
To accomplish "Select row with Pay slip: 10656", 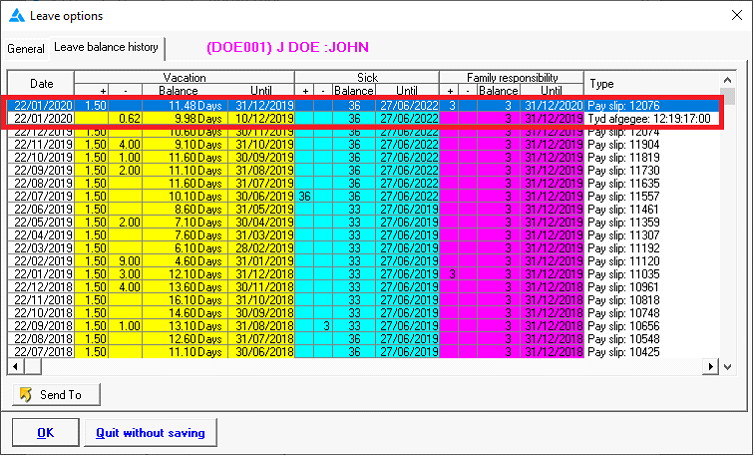I will (364, 326).
